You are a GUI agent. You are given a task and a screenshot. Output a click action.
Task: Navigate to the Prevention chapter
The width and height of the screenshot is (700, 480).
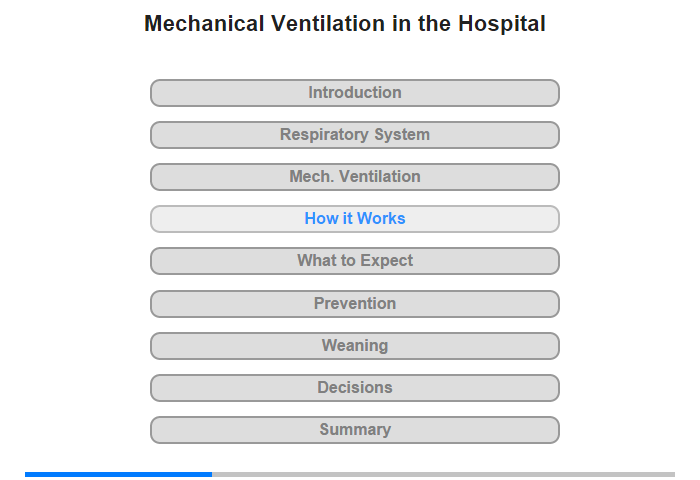click(x=354, y=304)
